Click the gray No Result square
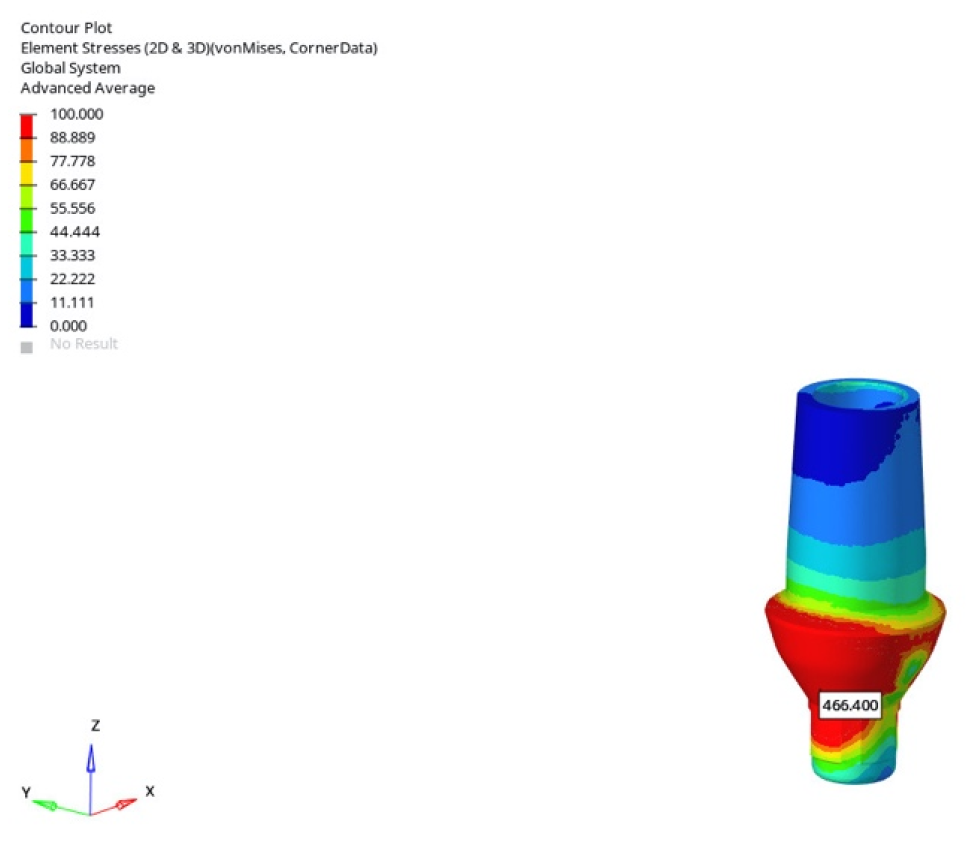The width and height of the screenshot is (971, 848). click(27, 347)
